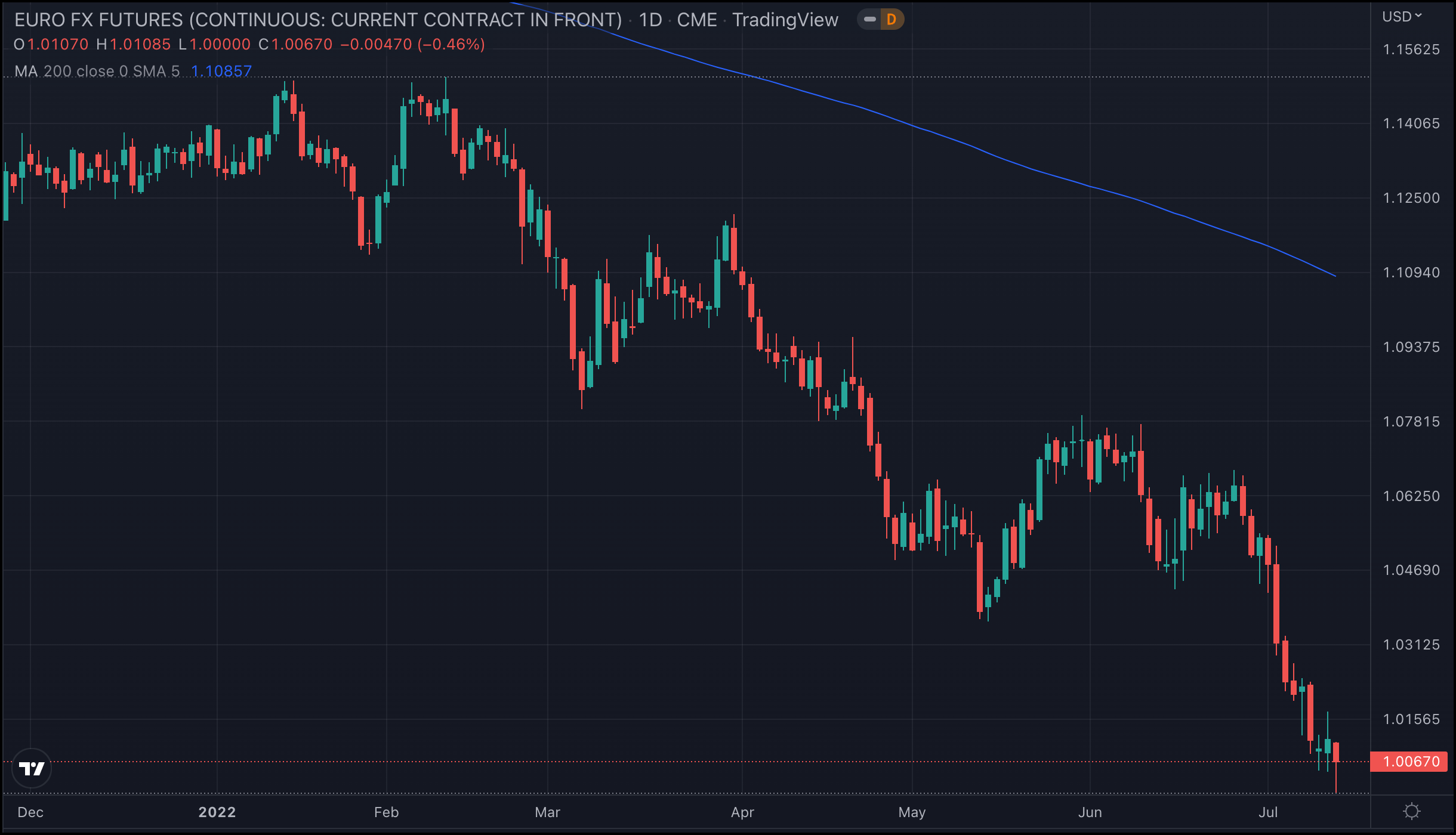The image size is (1456, 835).
Task: Click the 1.04690 price scale label
Action: click(x=1411, y=570)
